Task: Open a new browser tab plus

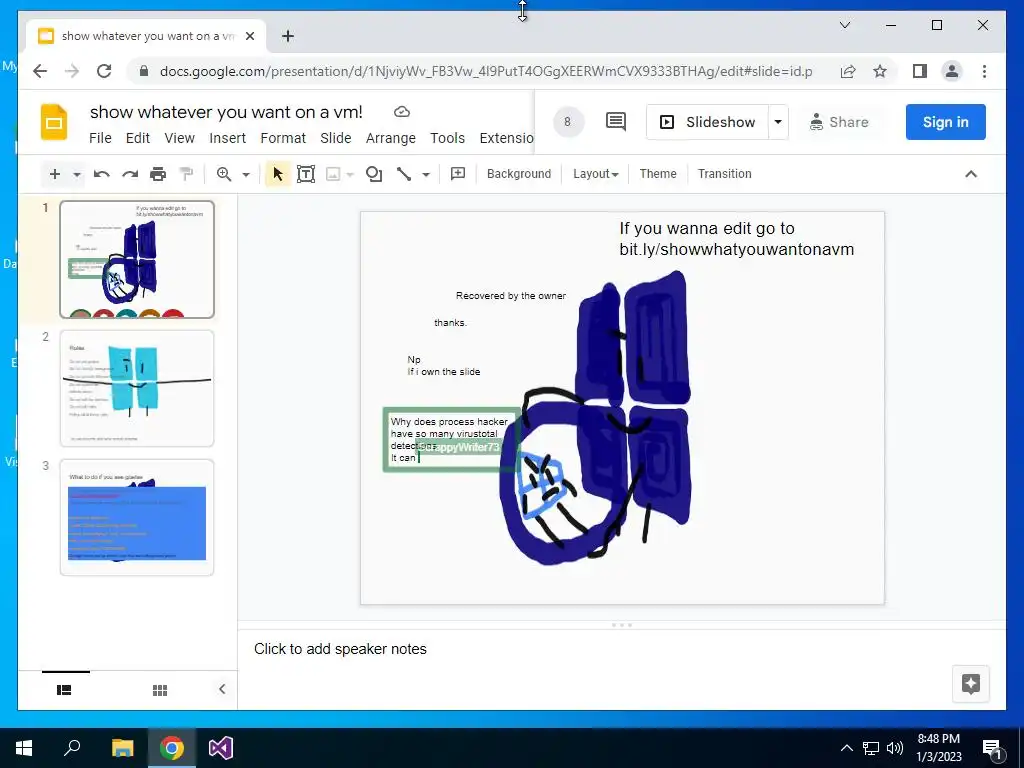Action: [x=288, y=36]
